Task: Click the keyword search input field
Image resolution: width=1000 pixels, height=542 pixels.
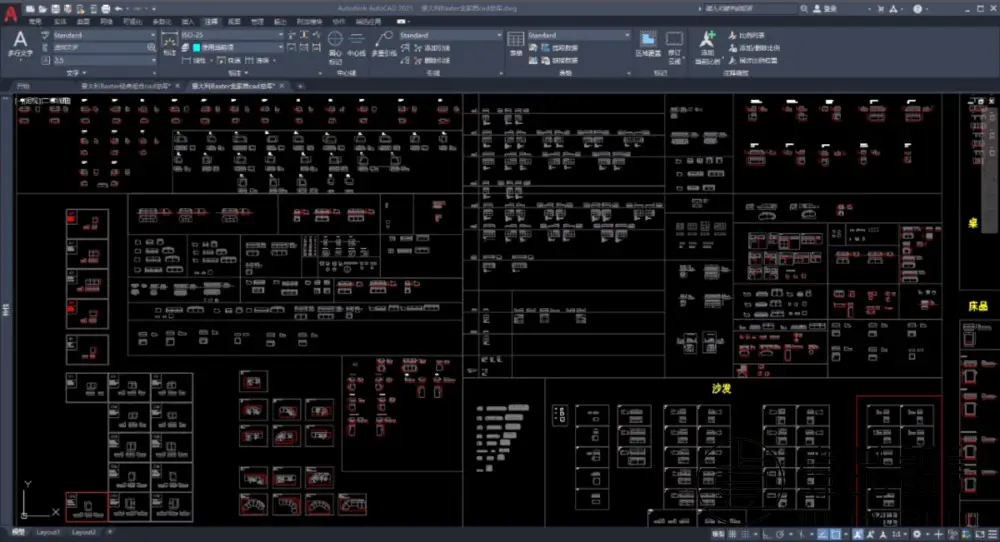Action: (752, 8)
